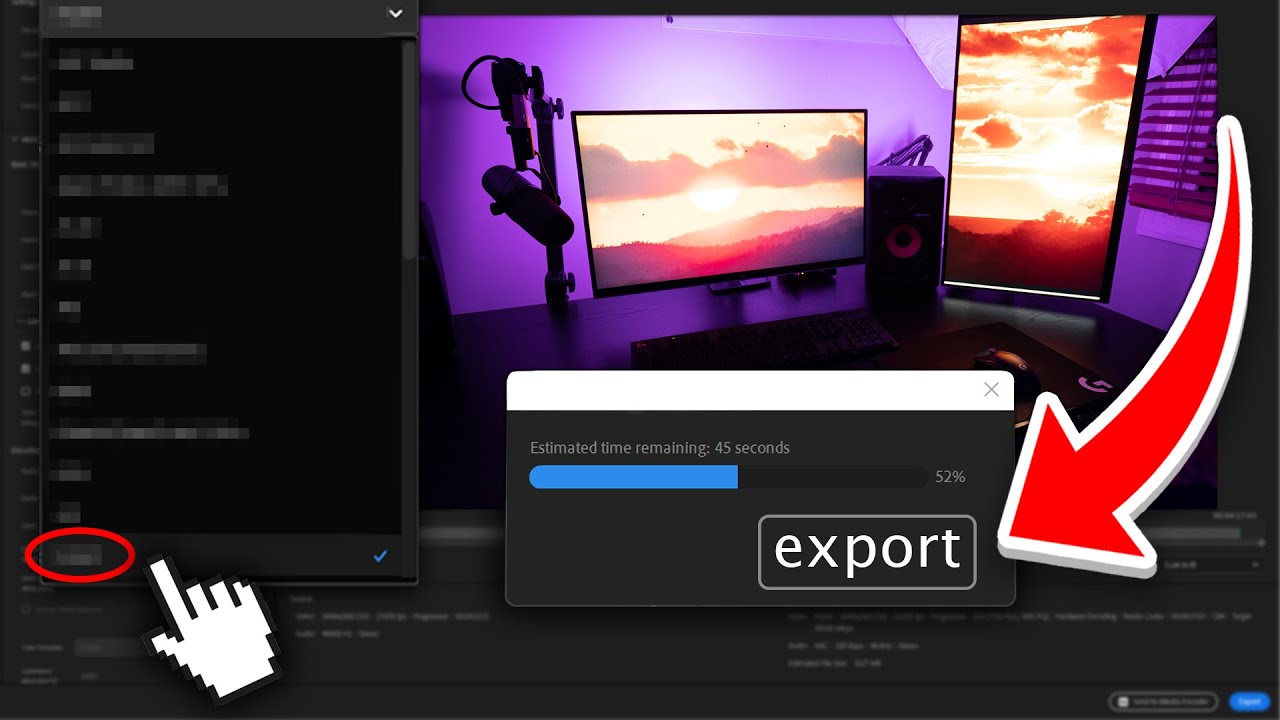Toggle the top checkbox in left settings column

tap(26, 346)
